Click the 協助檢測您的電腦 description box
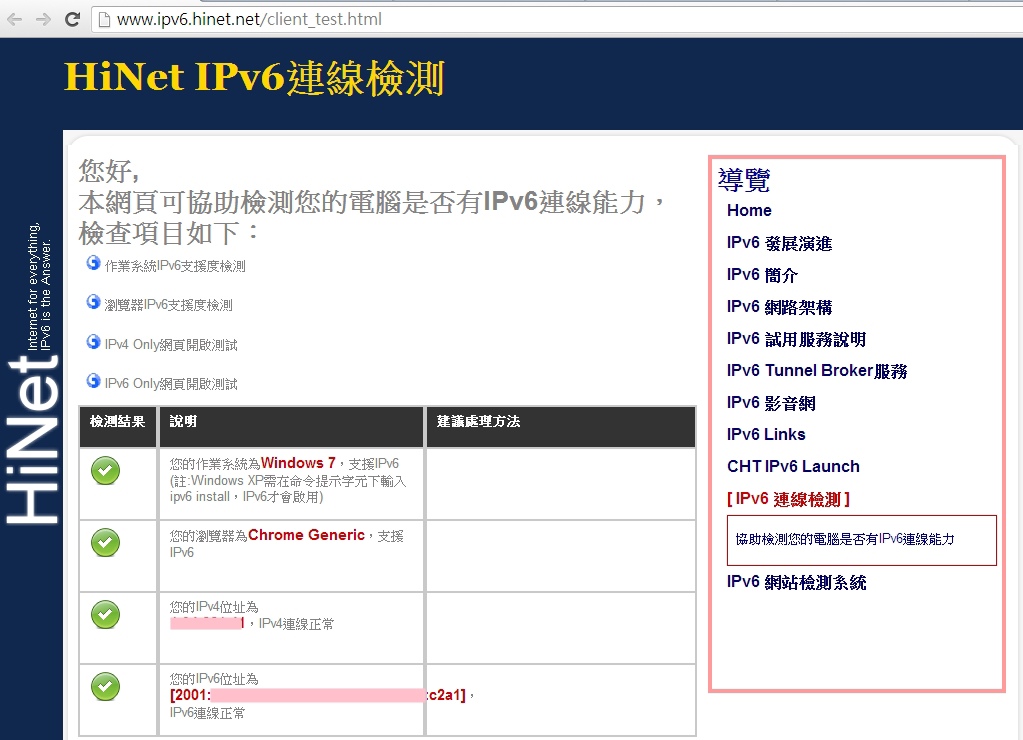Image resolution: width=1023 pixels, height=740 pixels. coord(862,540)
